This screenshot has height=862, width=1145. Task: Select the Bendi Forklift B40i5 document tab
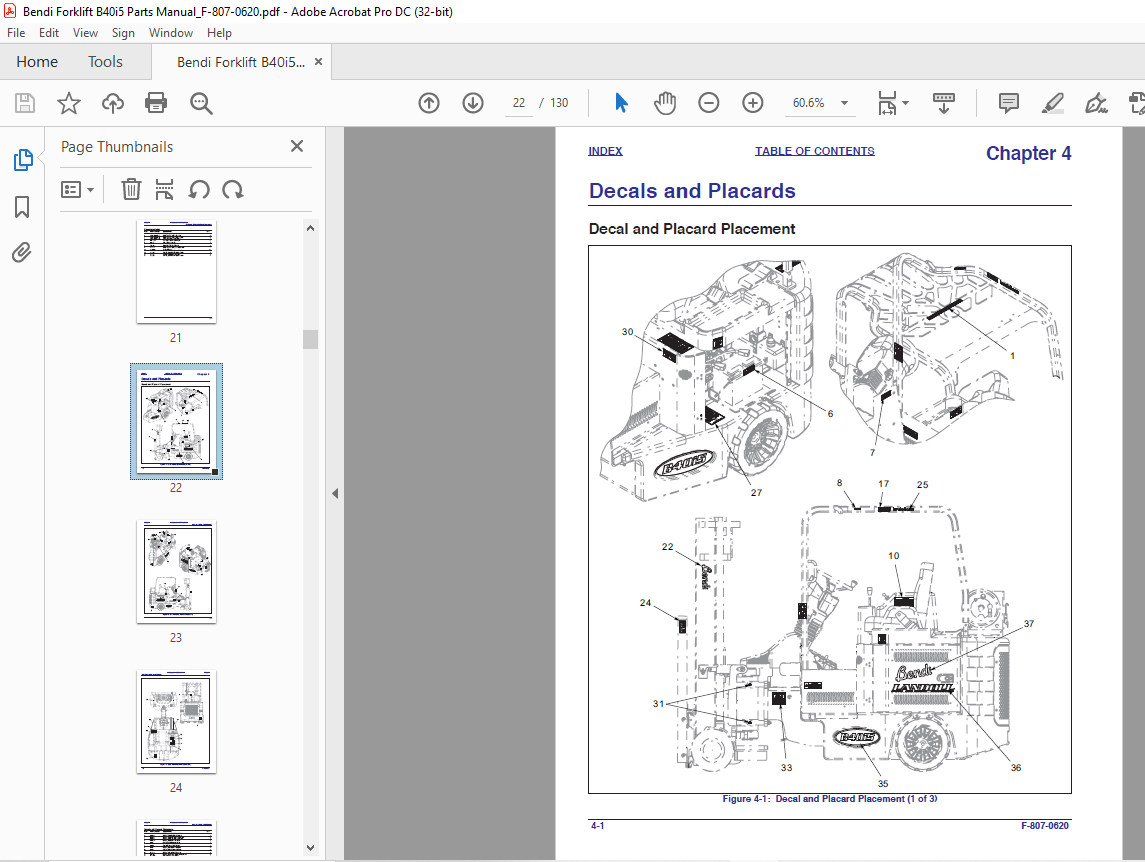[x=240, y=62]
